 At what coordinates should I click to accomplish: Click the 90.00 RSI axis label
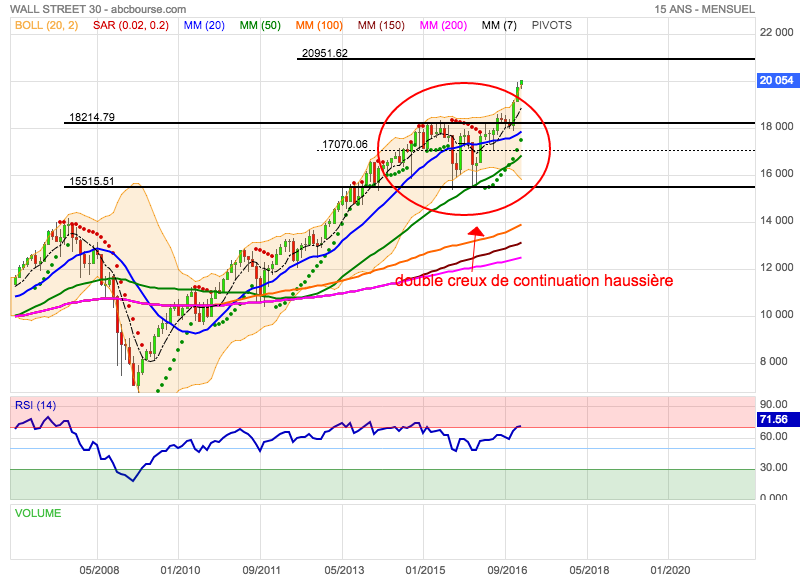pyautogui.click(x=774, y=404)
